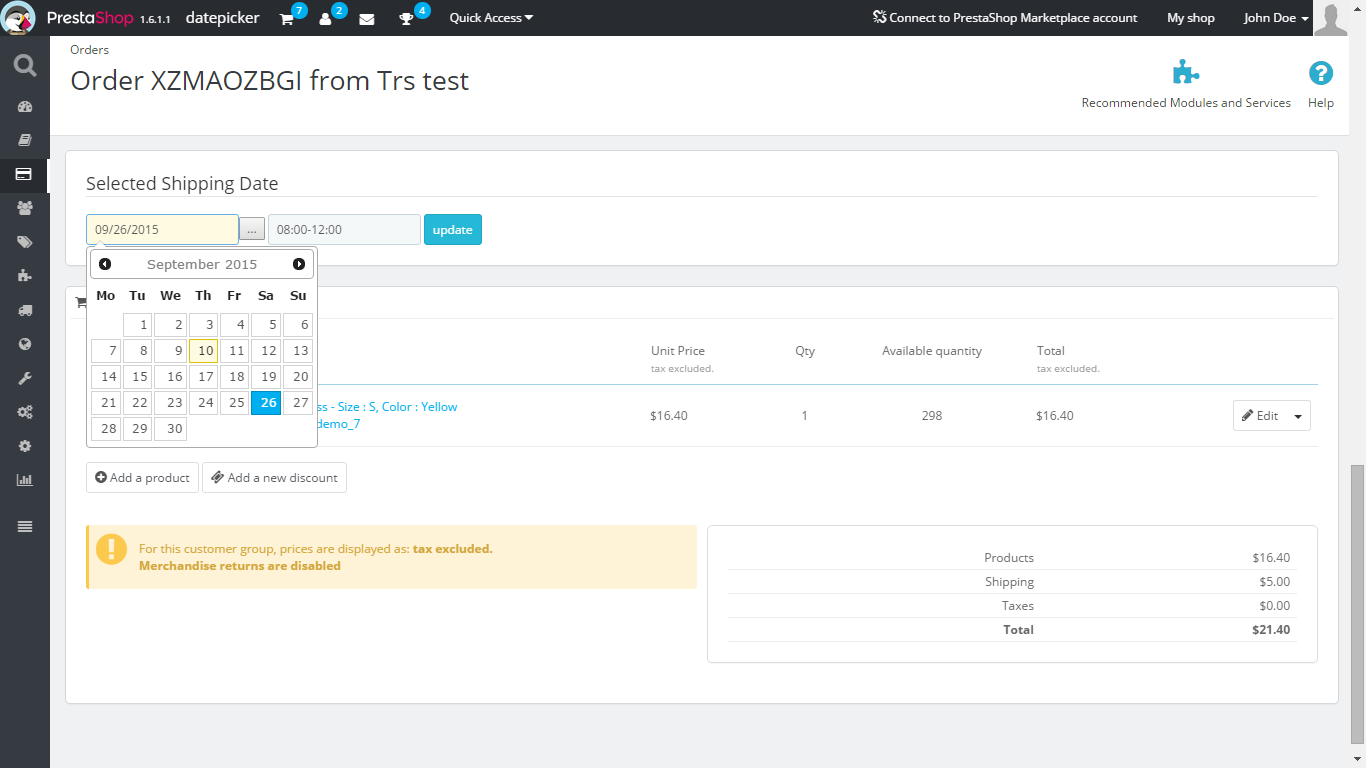Go to previous month in datepicker
The image size is (1366, 768).
pos(105,264)
